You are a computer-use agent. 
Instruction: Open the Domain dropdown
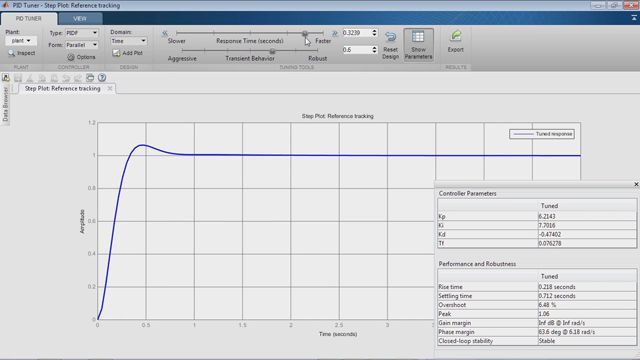click(x=129, y=41)
